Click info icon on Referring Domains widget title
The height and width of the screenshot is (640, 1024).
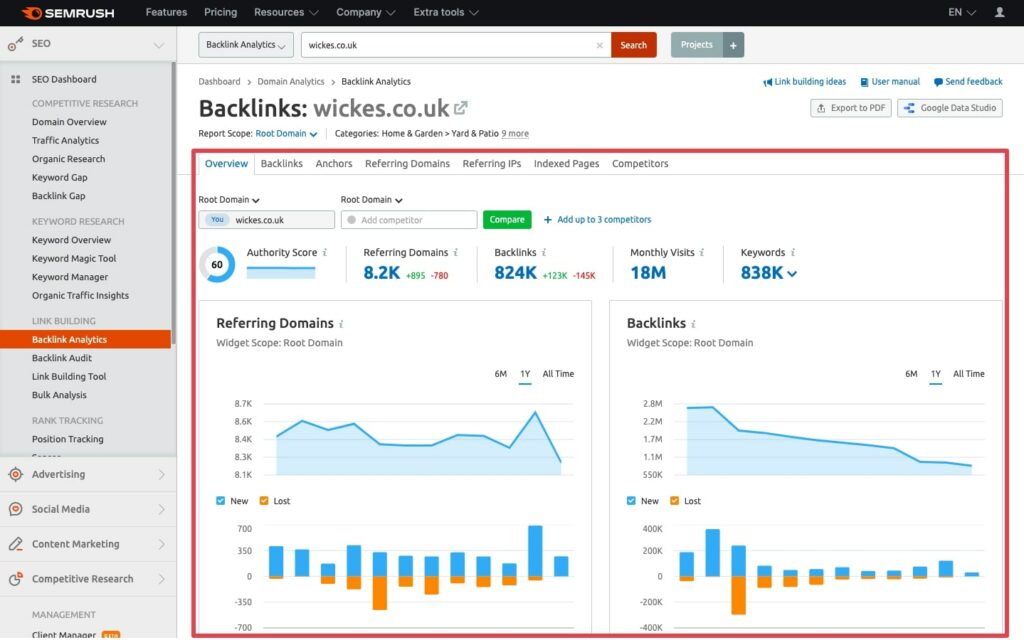tap(341, 324)
